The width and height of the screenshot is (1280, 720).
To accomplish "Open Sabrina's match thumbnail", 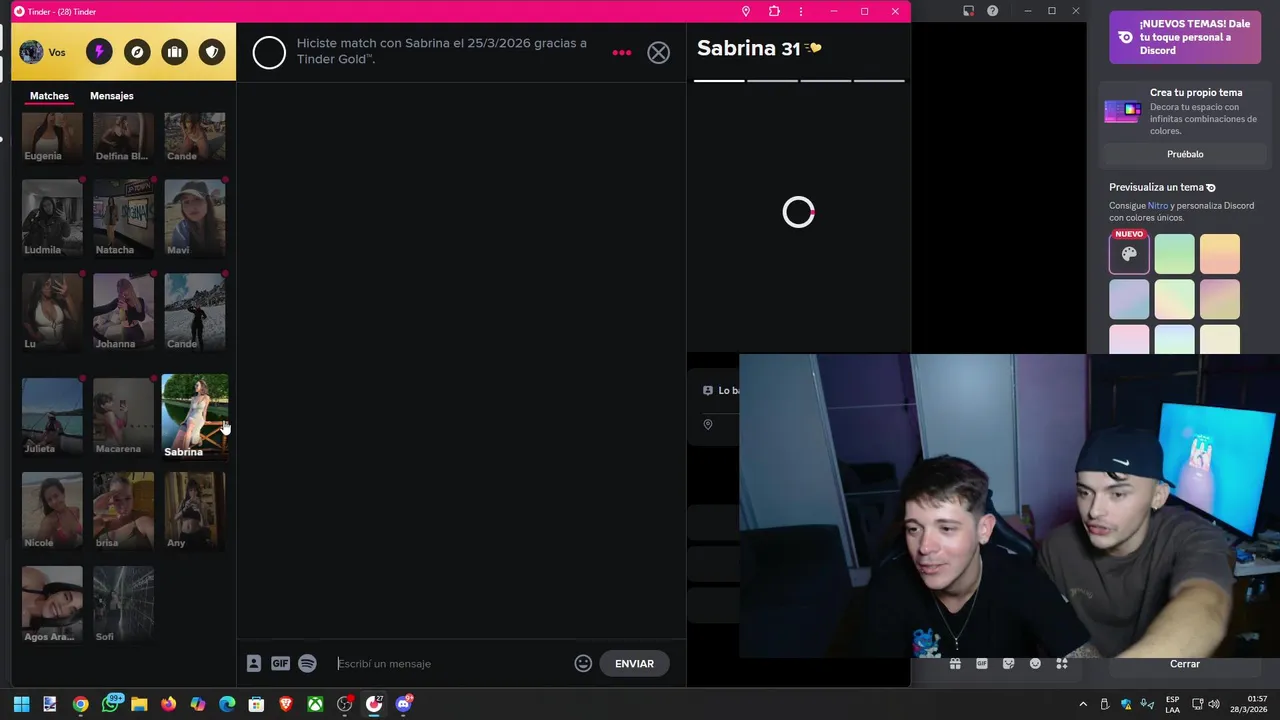I will (194, 416).
